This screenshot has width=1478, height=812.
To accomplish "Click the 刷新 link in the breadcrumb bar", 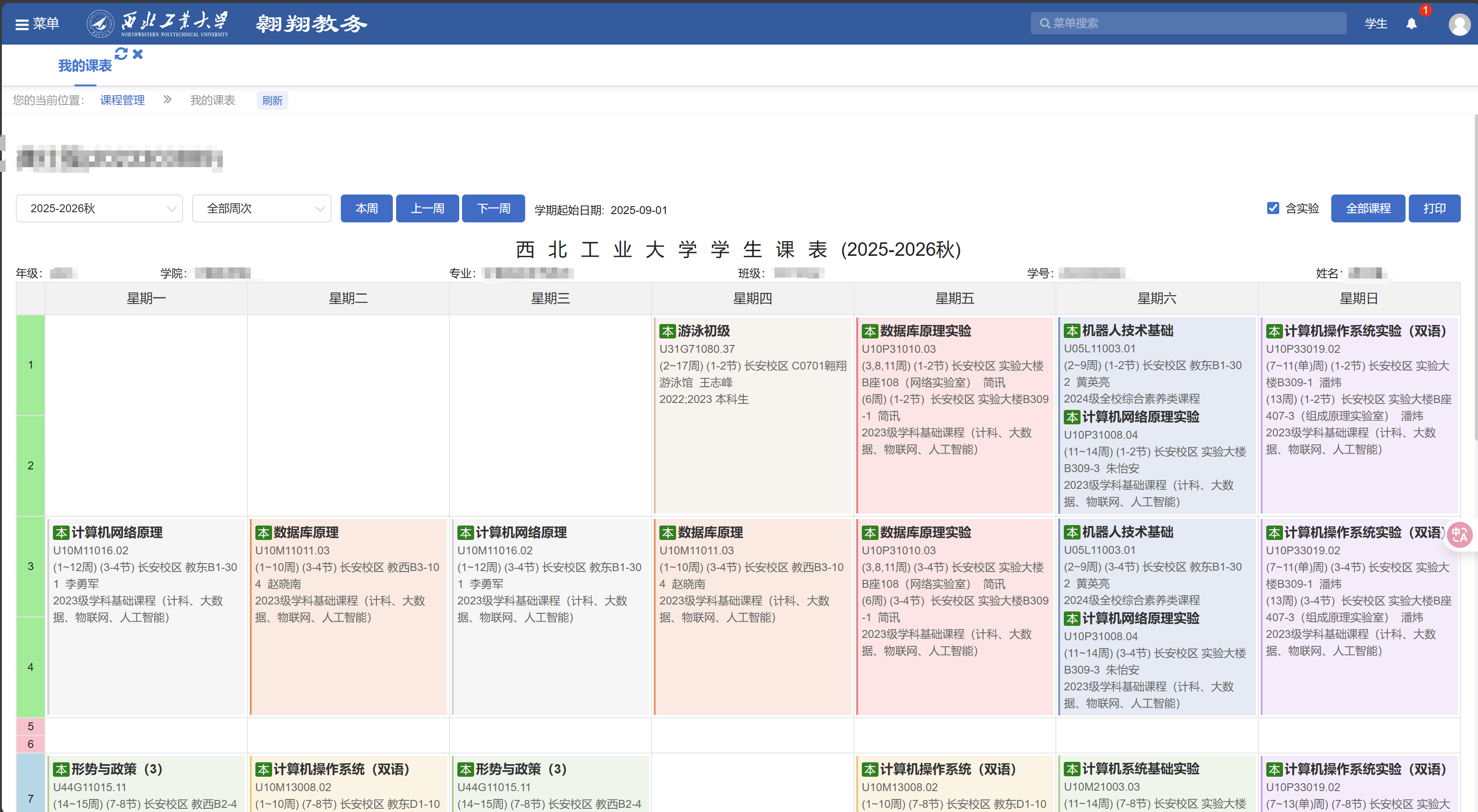I will tap(273, 100).
